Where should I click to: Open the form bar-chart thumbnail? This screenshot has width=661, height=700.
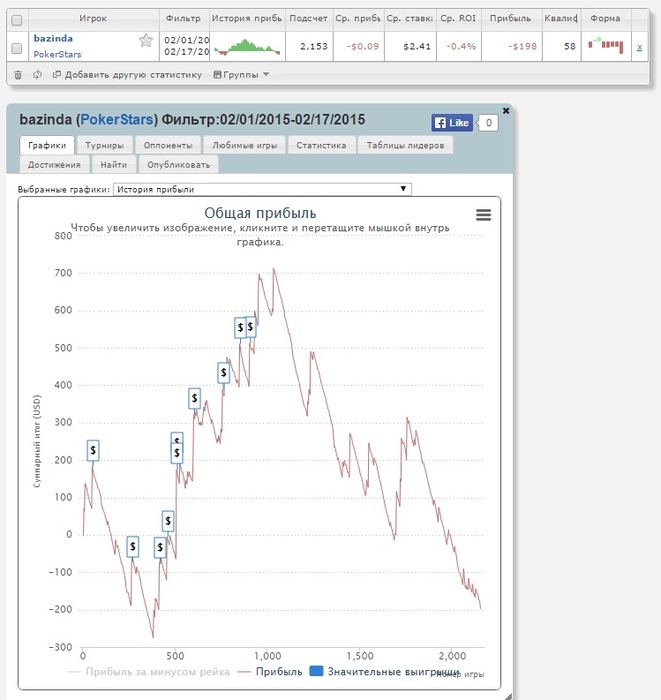point(606,45)
